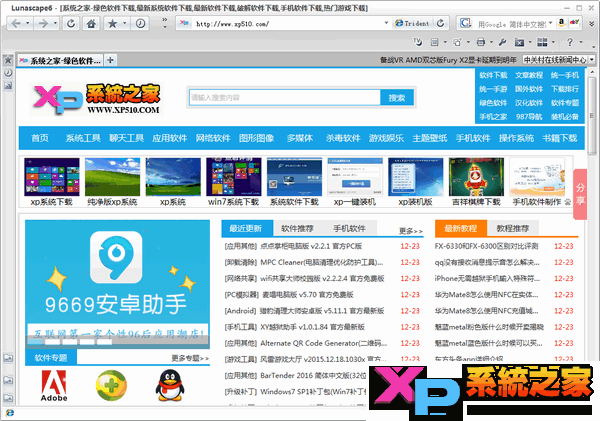
Task: Expand the back button history dropdown arrow
Action: pos(28,24)
